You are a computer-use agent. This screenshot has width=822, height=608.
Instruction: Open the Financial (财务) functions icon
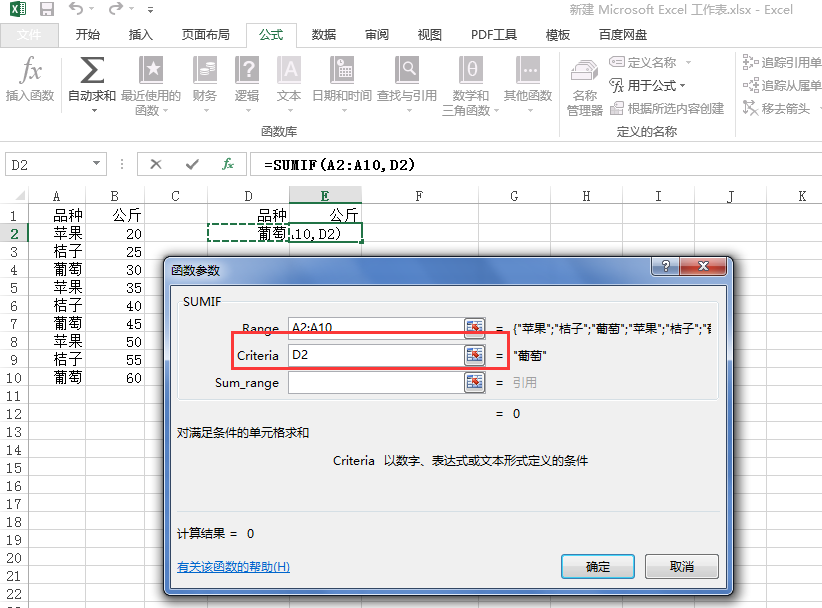(204, 70)
